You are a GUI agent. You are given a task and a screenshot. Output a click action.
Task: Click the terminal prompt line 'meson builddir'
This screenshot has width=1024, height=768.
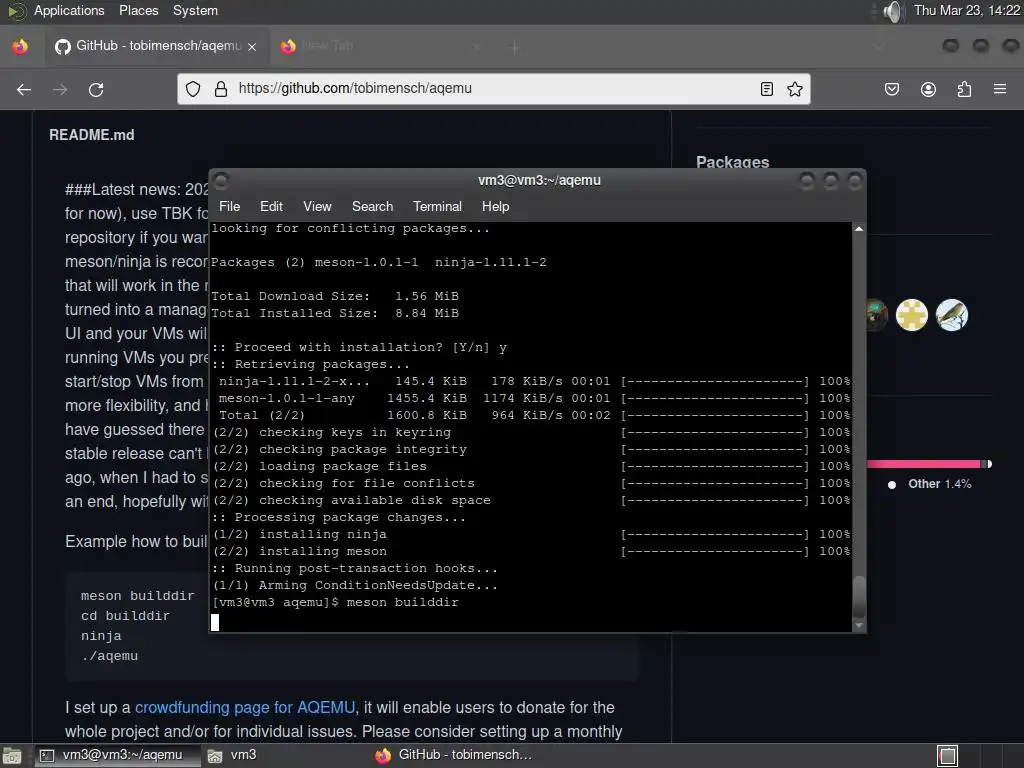pyautogui.click(x=334, y=602)
